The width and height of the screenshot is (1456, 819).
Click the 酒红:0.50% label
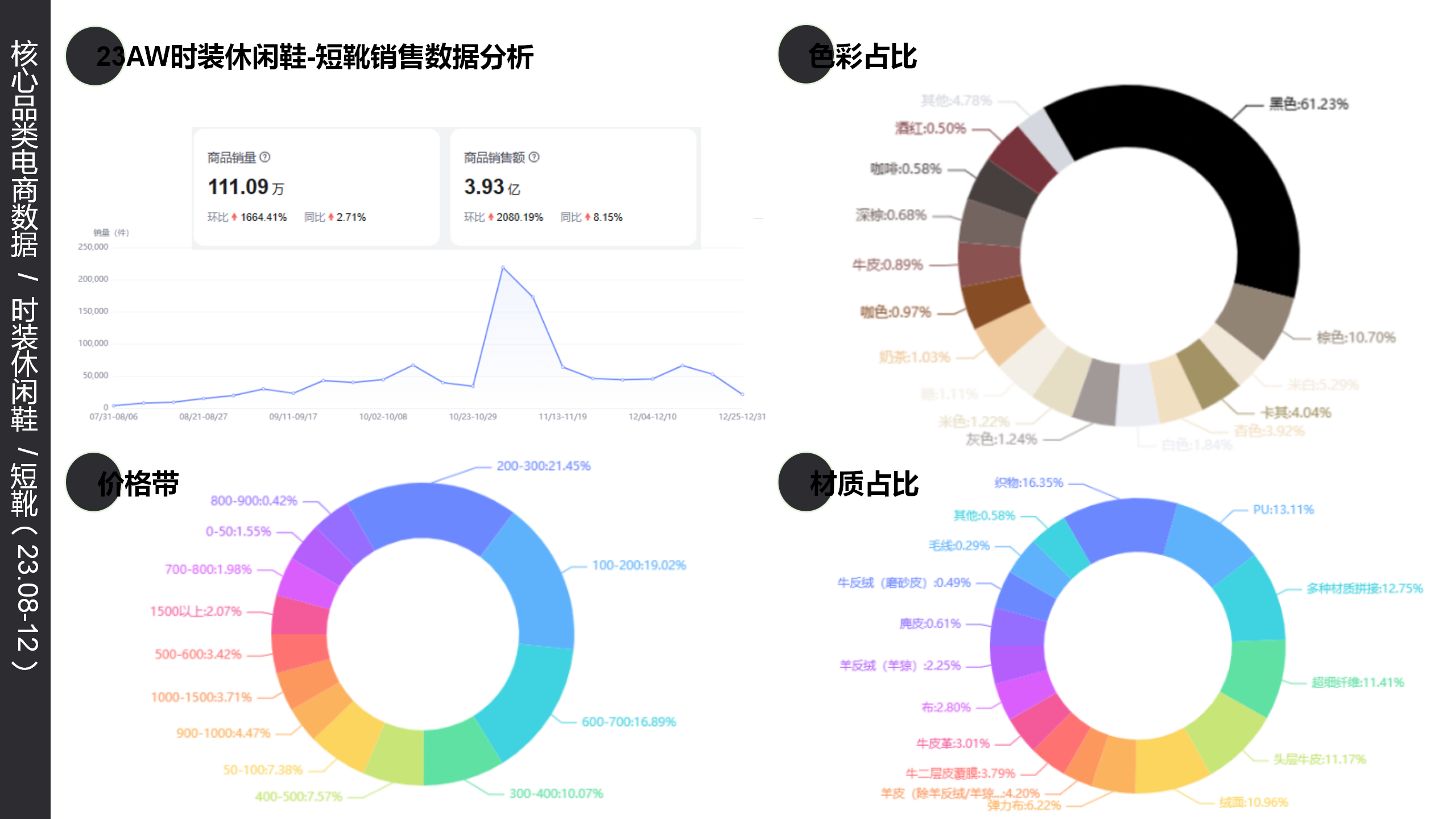pos(930,129)
